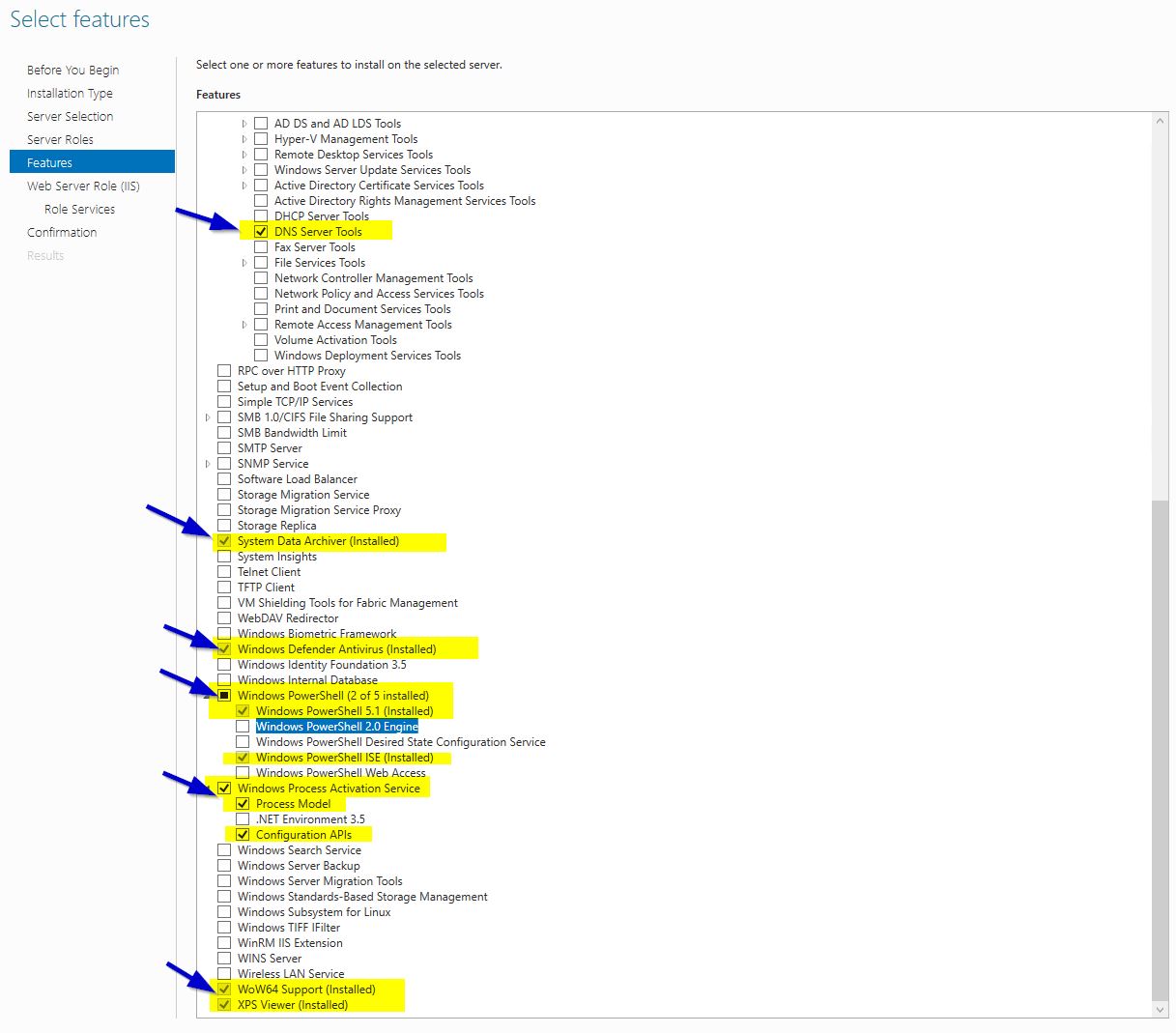
Task: Select Setup and Boot Event Collection row
Action: click(320, 387)
